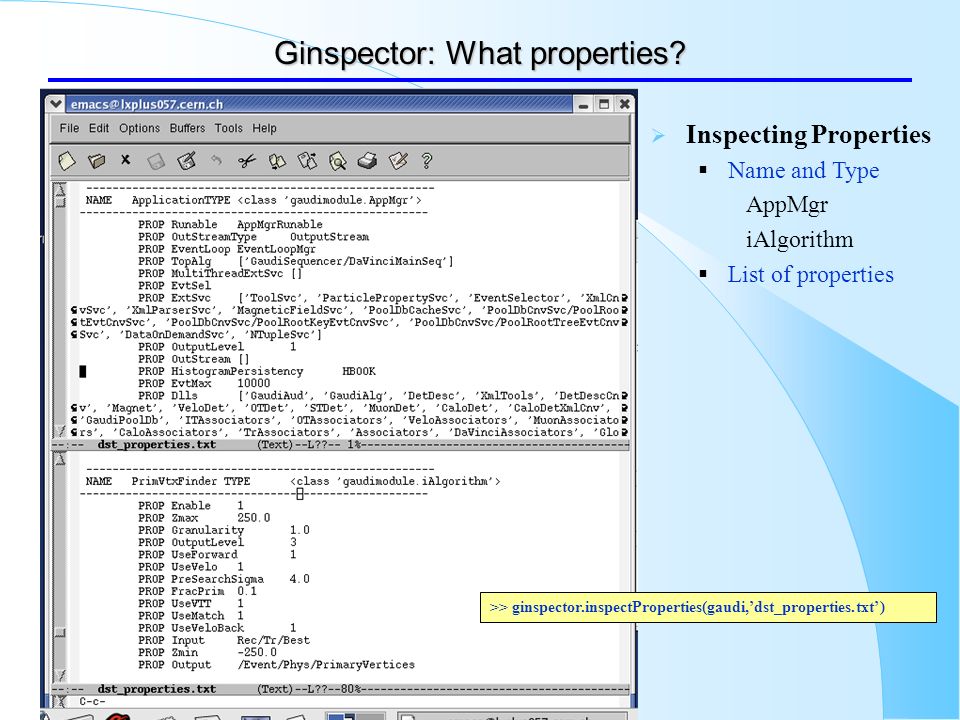The width and height of the screenshot is (960, 720).
Task: Open the Help menu in menu bar
Action: (264, 129)
